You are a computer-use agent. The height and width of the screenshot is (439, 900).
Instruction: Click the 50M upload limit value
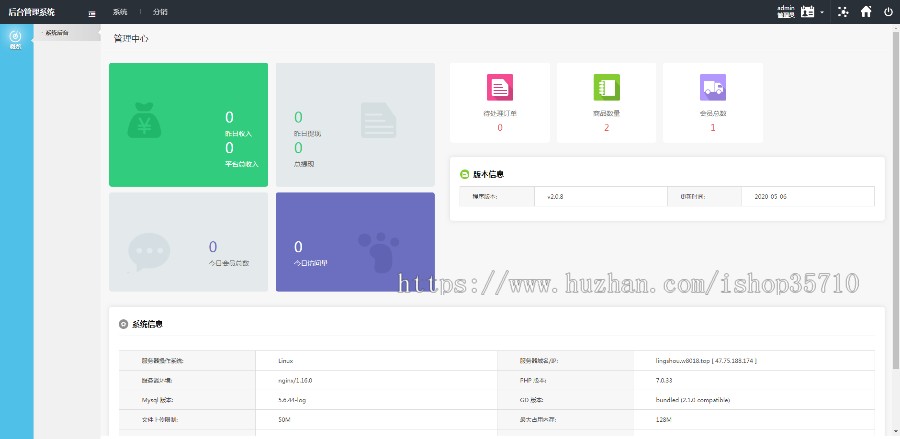point(284,419)
